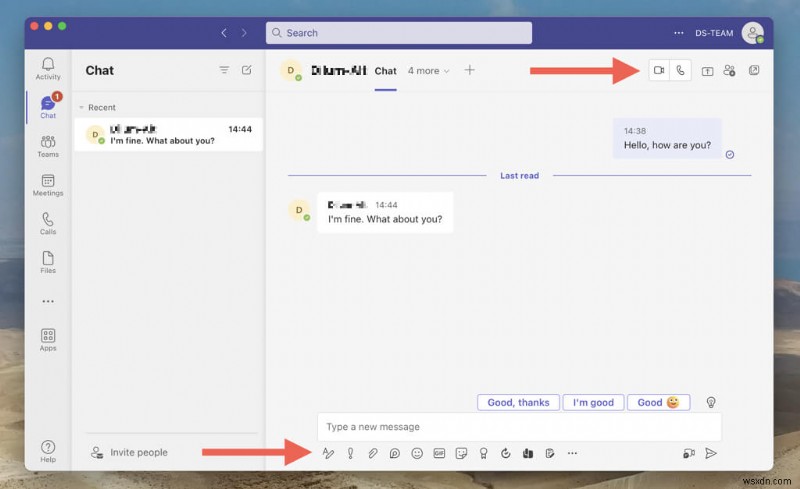
Task: Reply with Good, thanks suggestion
Action: tap(518, 402)
